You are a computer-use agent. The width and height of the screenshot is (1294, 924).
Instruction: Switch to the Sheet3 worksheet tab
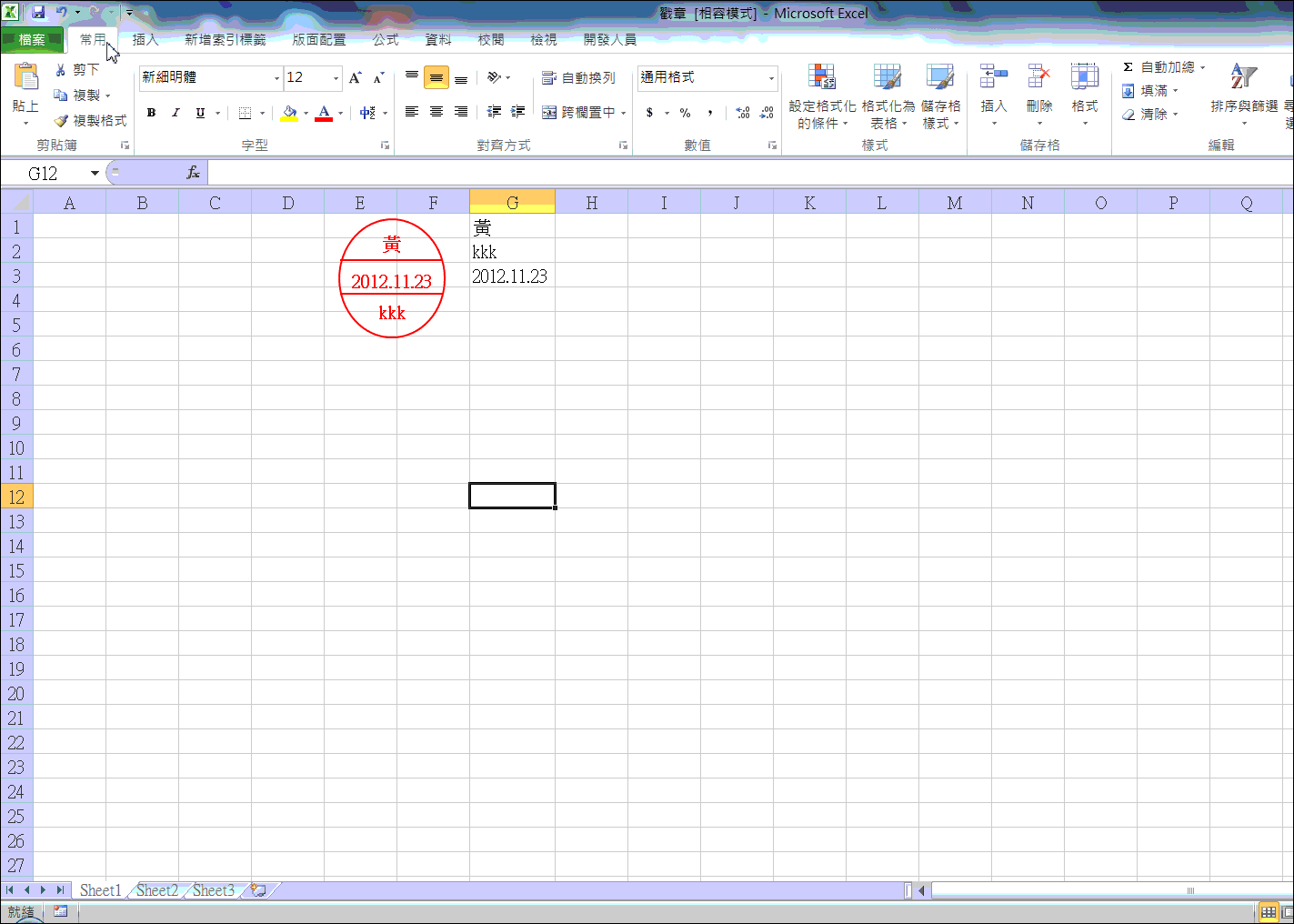[214, 890]
